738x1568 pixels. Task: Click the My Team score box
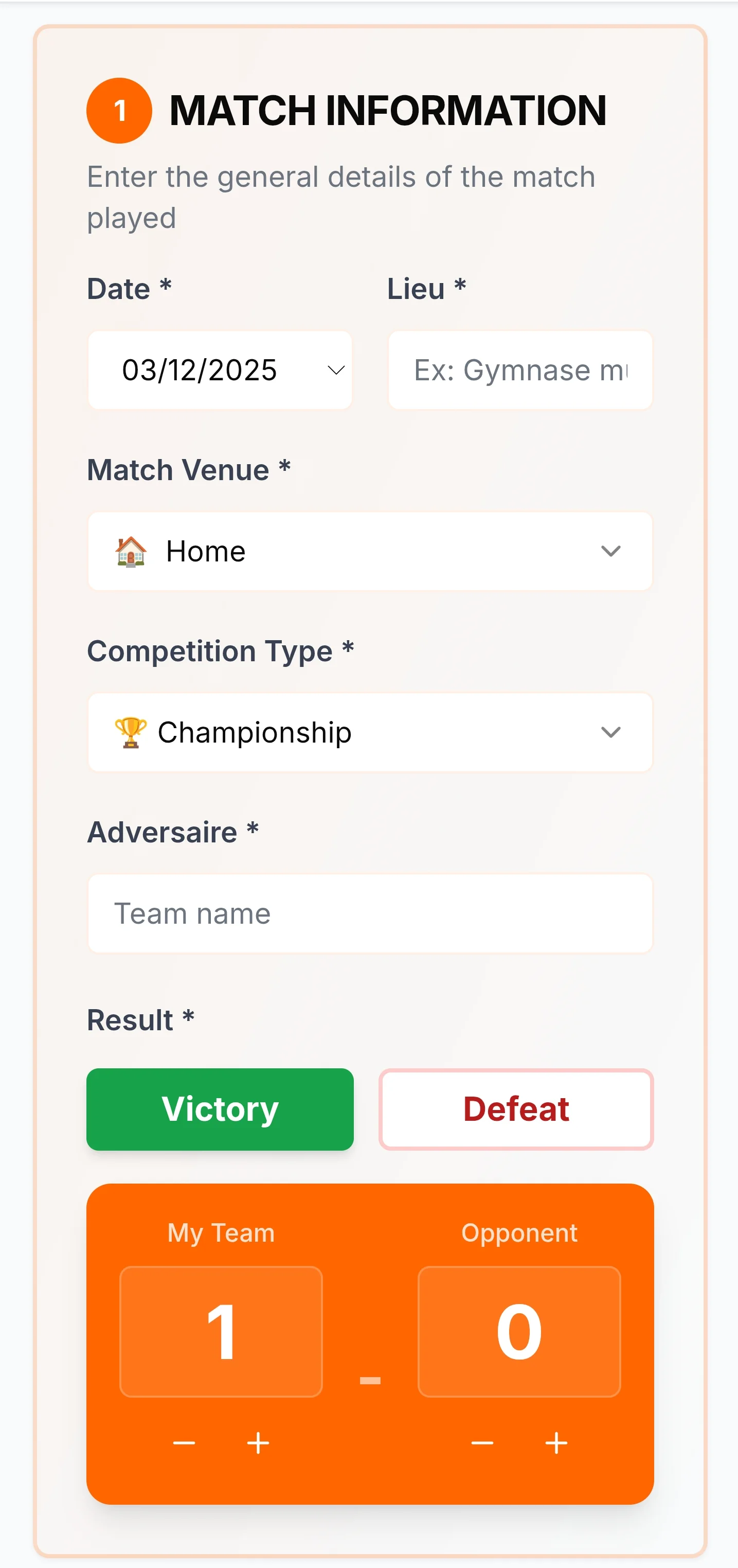point(221,1331)
